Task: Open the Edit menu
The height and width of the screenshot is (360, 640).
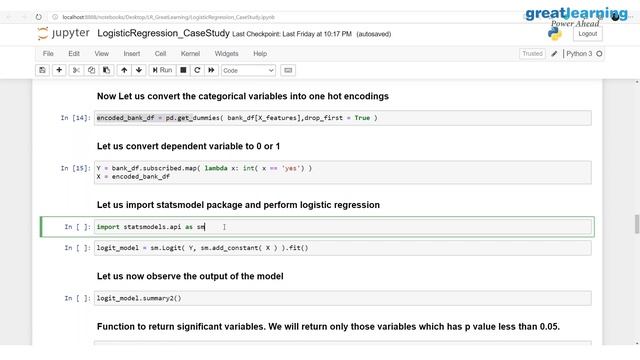Action: (74, 53)
